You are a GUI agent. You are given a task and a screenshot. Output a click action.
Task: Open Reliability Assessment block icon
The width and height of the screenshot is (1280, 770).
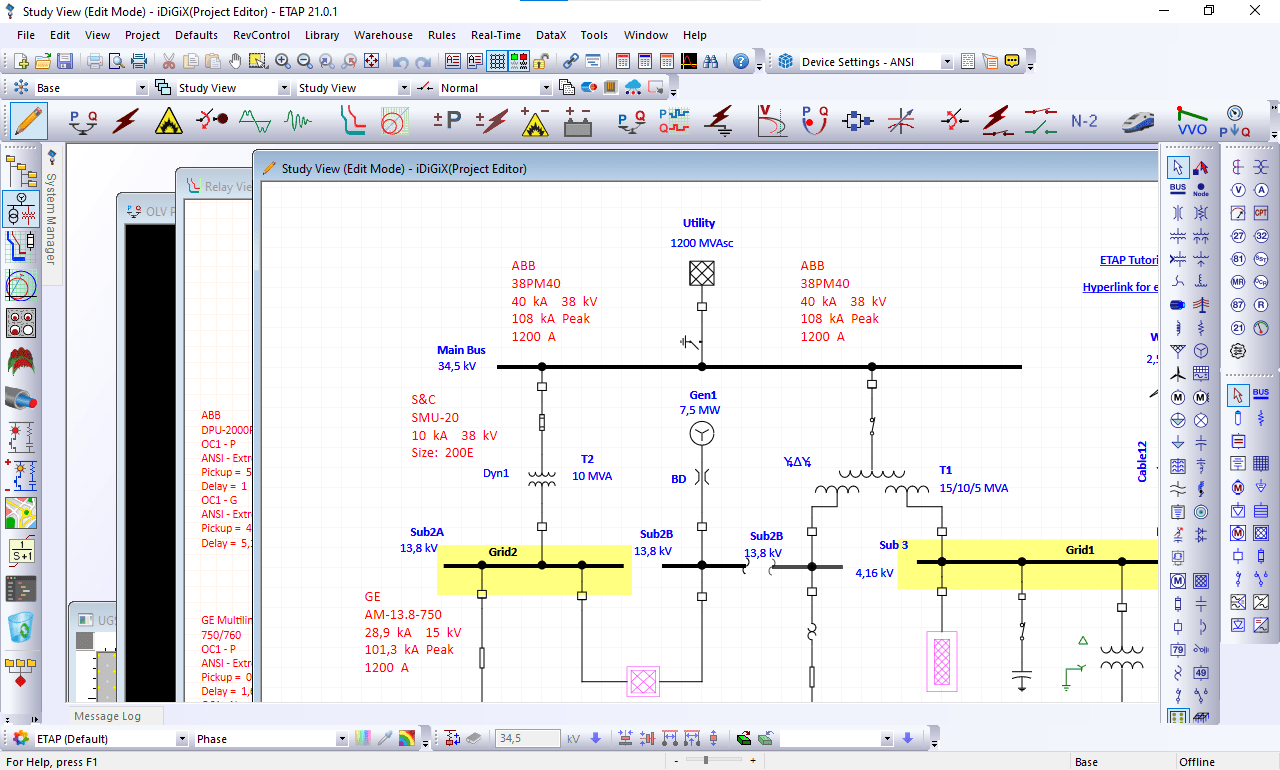pyautogui.click(x=857, y=121)
